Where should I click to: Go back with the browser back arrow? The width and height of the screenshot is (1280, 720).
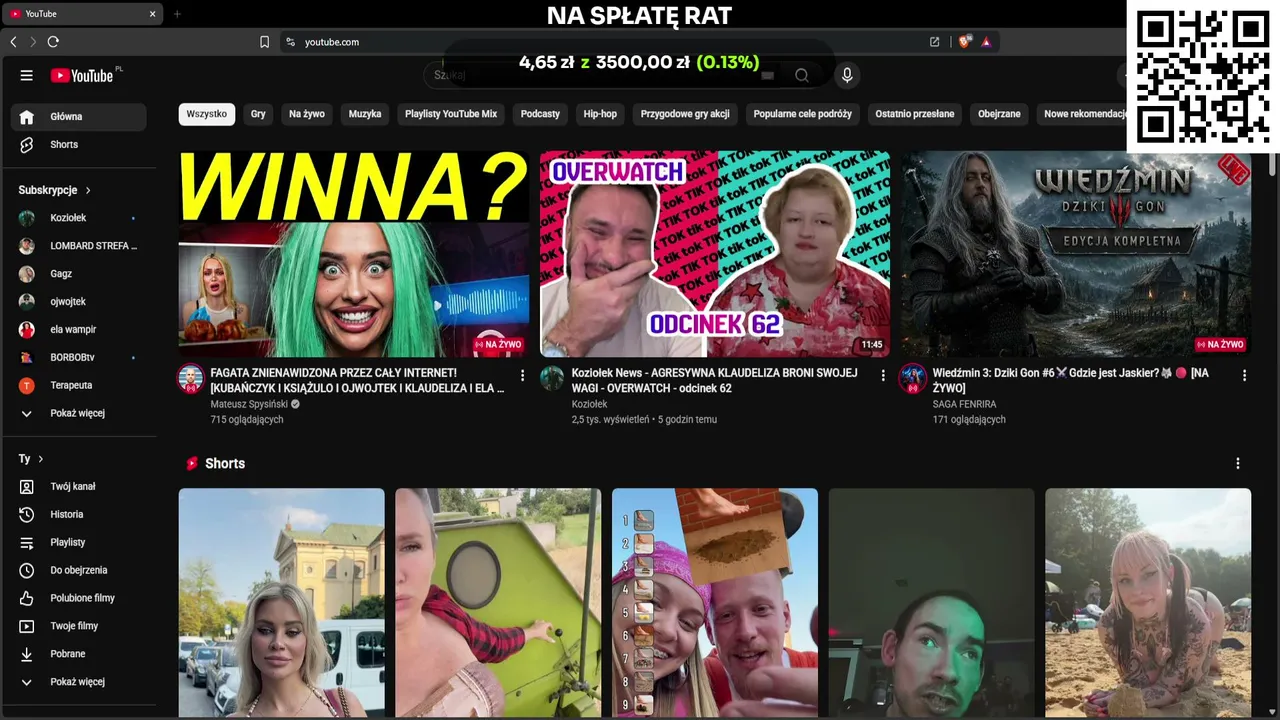click(x=14, y=42)
